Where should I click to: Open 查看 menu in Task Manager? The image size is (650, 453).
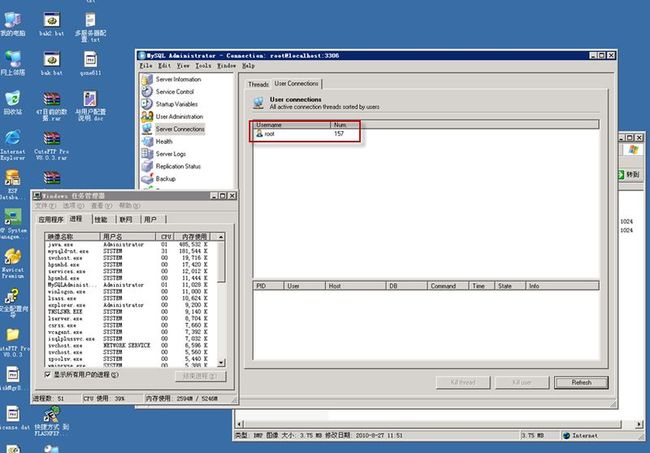(x=101, y=206)
